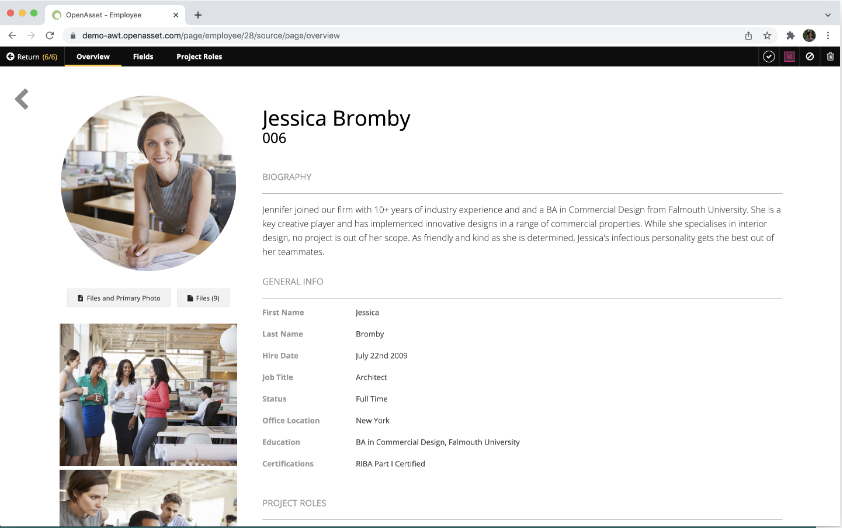
Task: Open the Project Roles tab
Action: click(x=199, y=56)
